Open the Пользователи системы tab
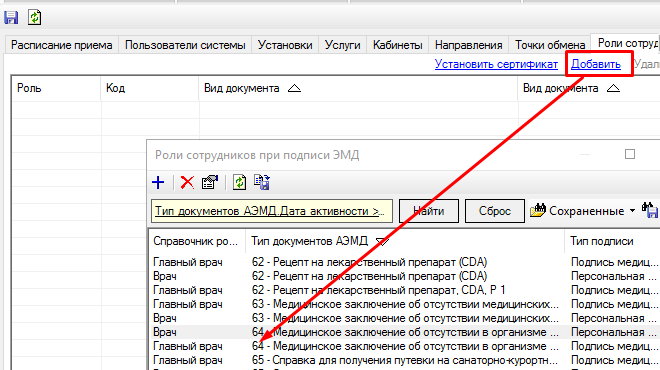660x370 pixels. click(x=185, y=45)
